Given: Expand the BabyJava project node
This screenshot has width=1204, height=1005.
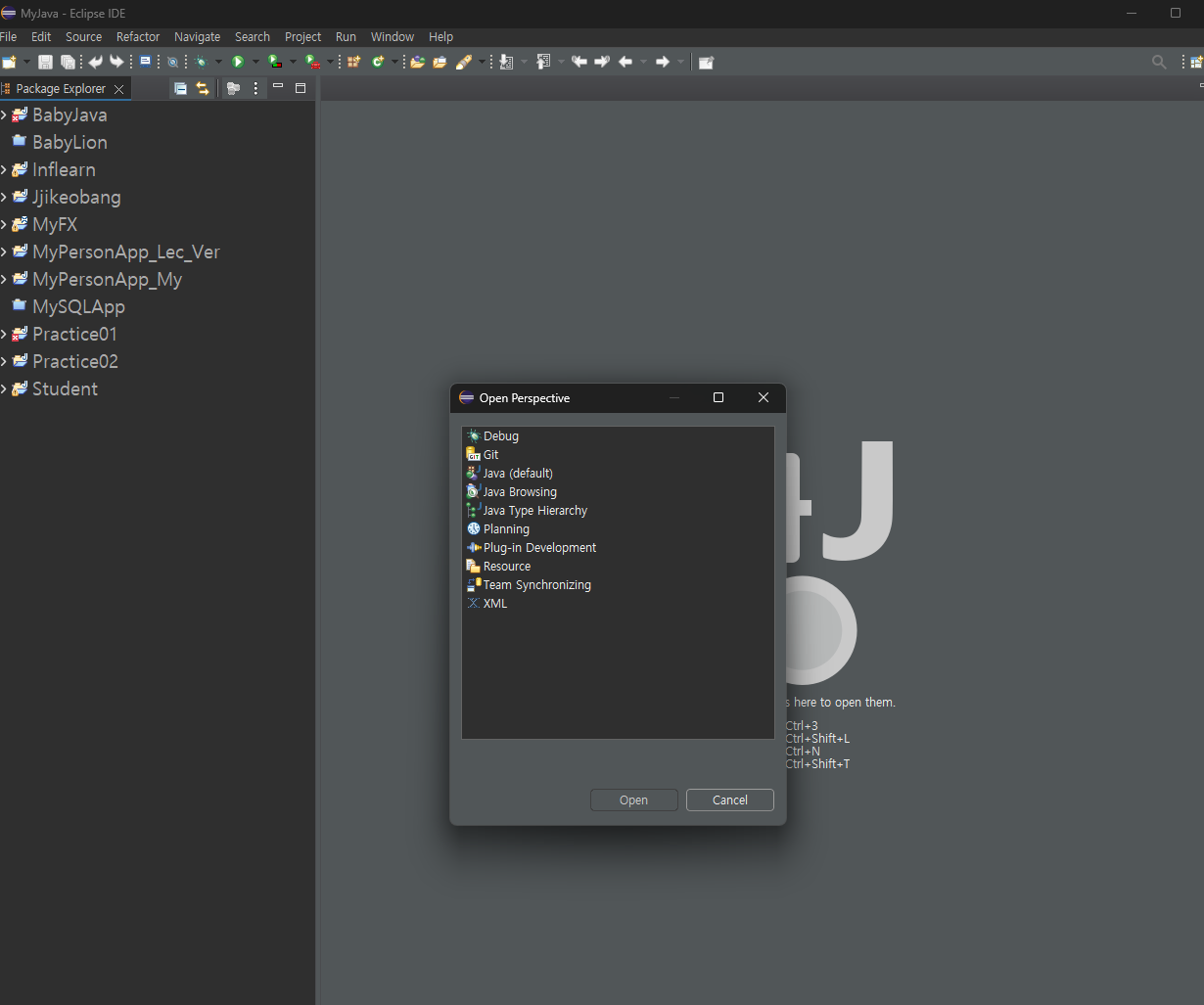Looking at the screenshot, I should click(4, 115).
